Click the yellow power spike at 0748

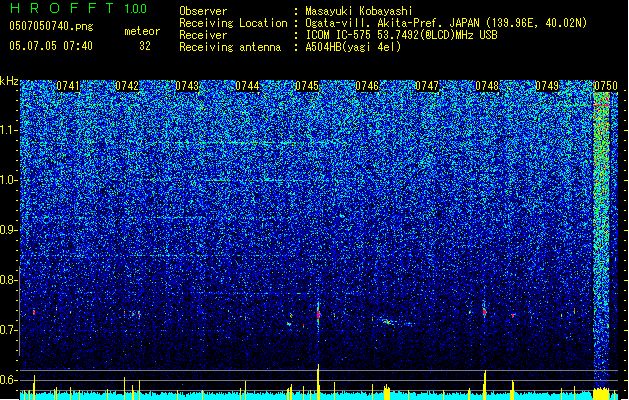[485, 385]
